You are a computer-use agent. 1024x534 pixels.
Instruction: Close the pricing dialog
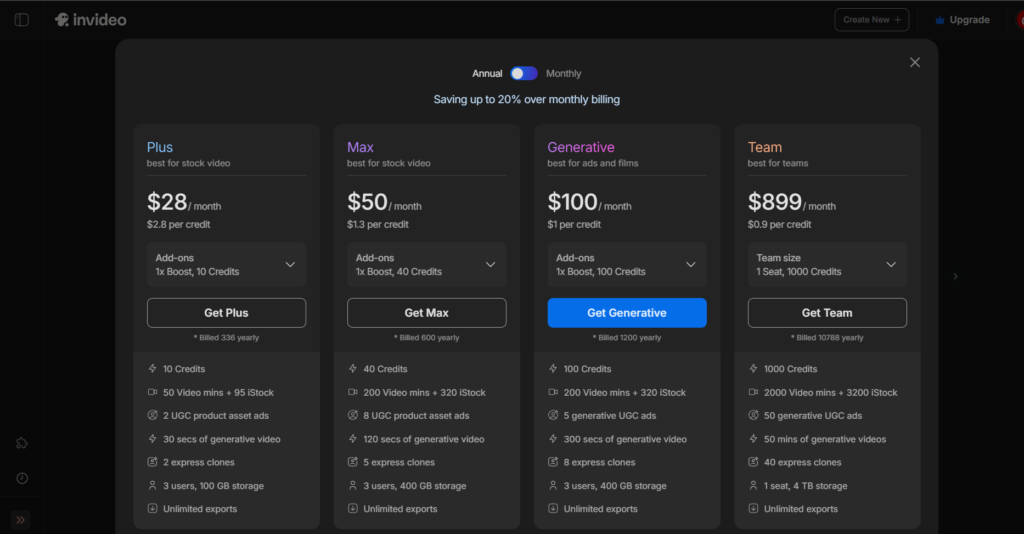pos(914,62)
